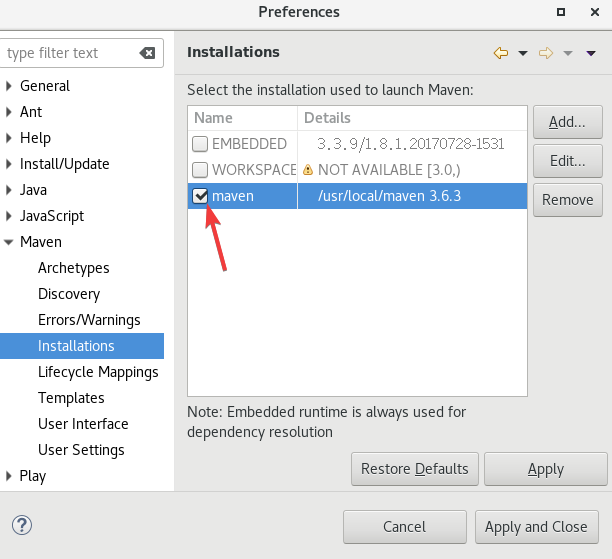Expand the General tree node

[9, 86]
